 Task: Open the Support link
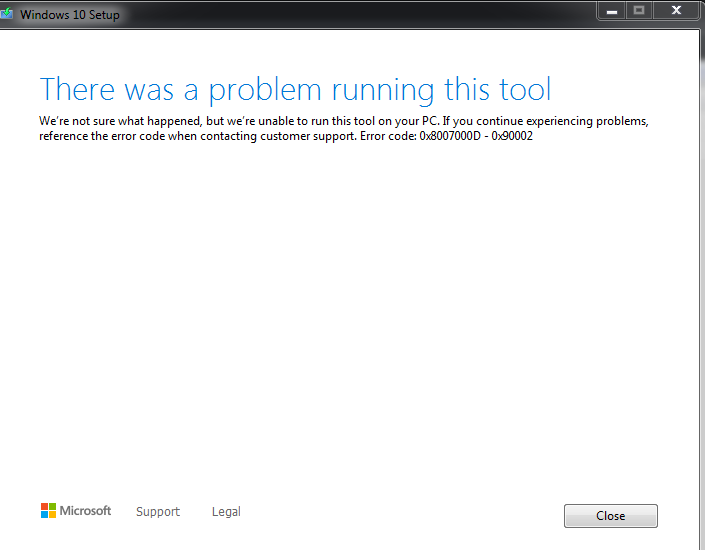click(x=158, y=512)
